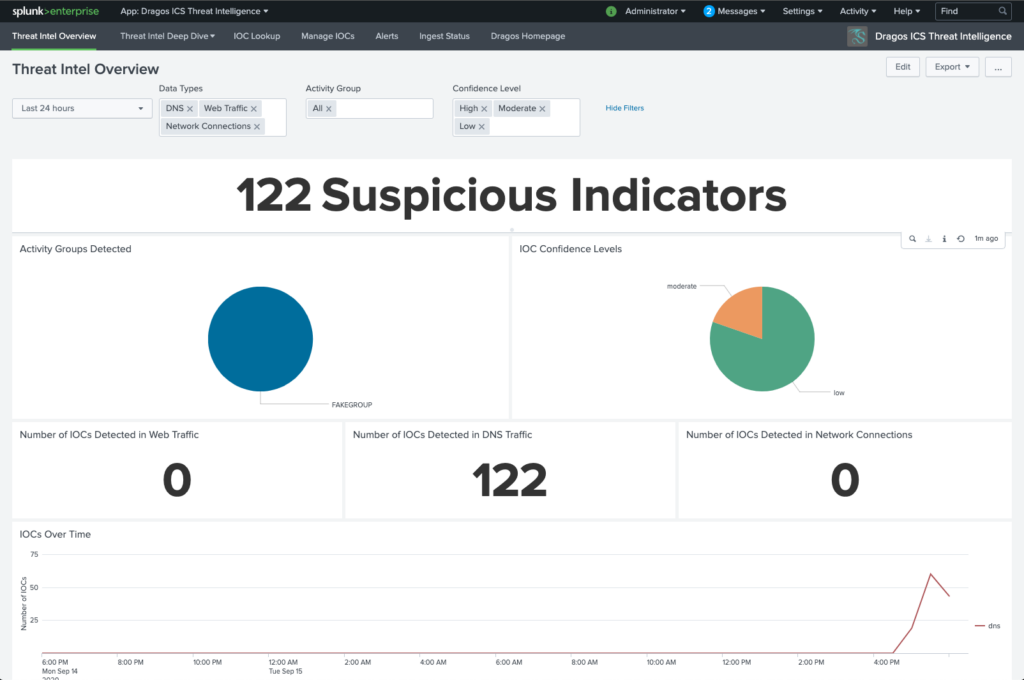The height and width of the screenshot is (680, 1024).
Task: Click the more options ellipsis button
Action: point(998,67)
